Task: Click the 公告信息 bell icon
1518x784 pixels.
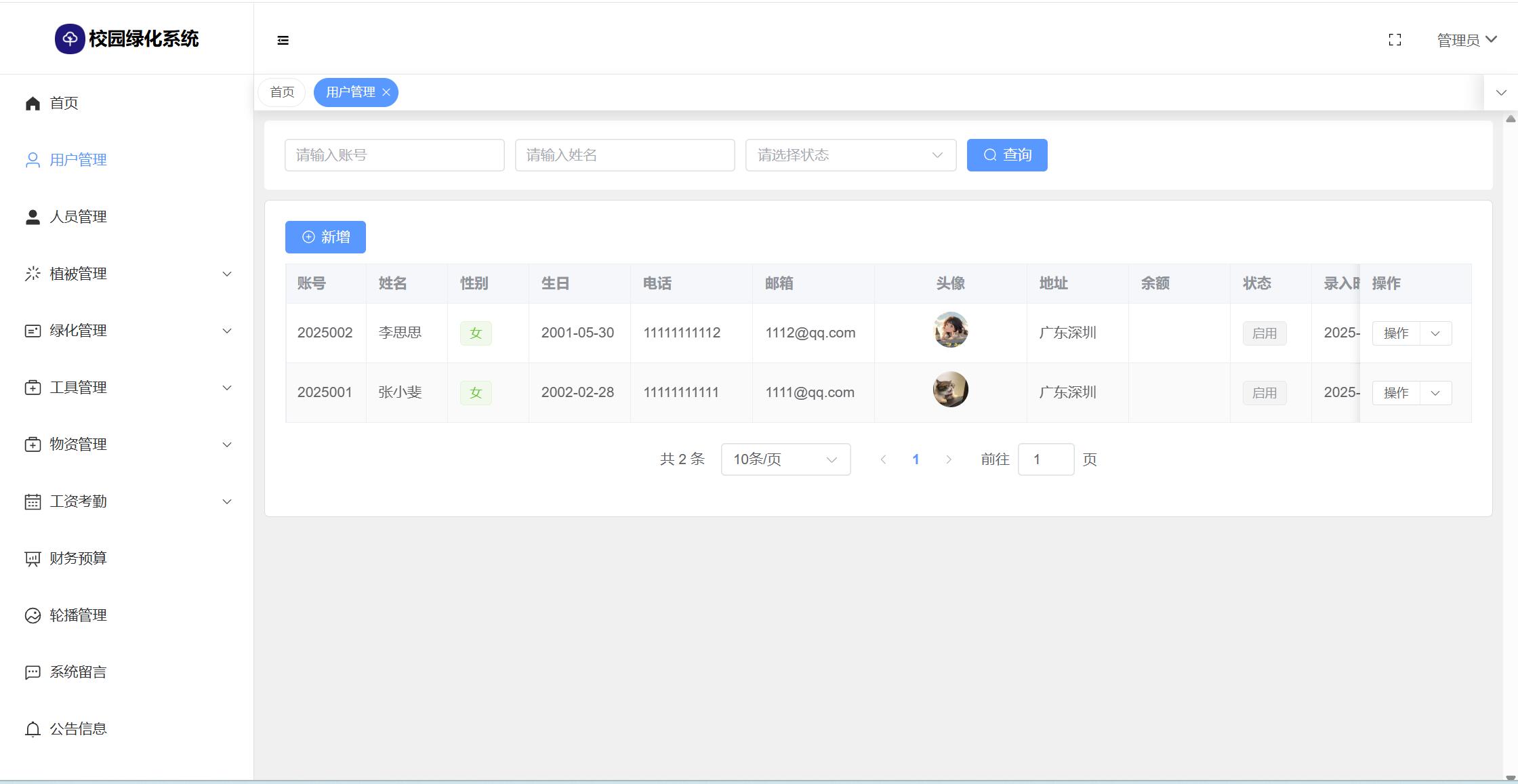Action: tap(33, 729)
